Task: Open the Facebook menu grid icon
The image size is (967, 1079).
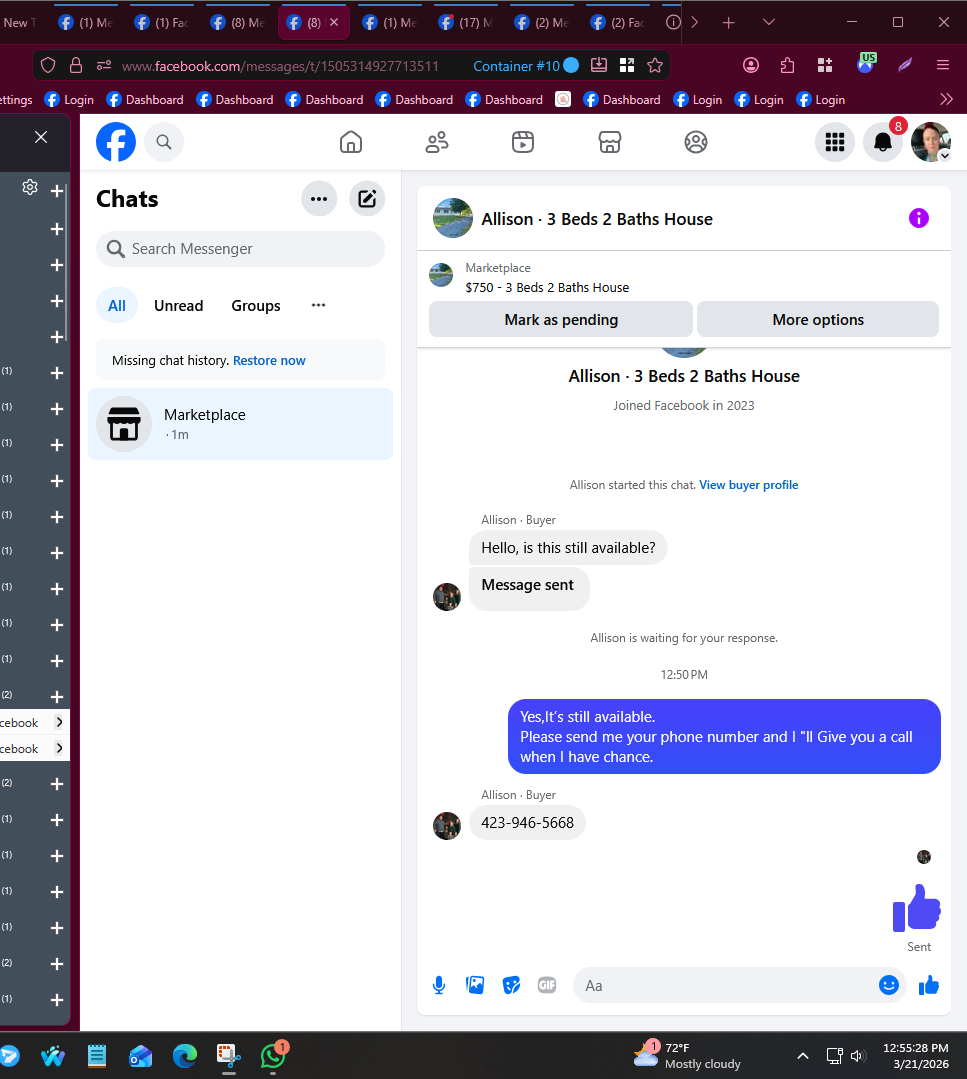Action: pos(835,142)
